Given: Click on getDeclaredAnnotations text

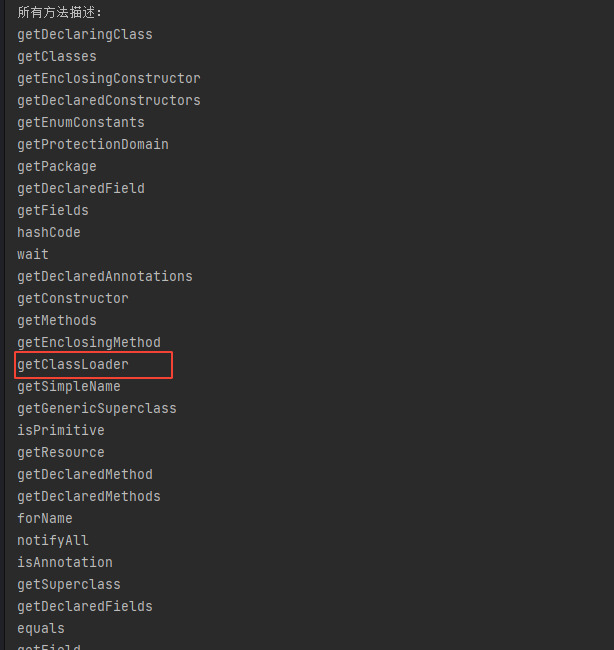Looking at the screenshot, I should (x=105, y=277).
